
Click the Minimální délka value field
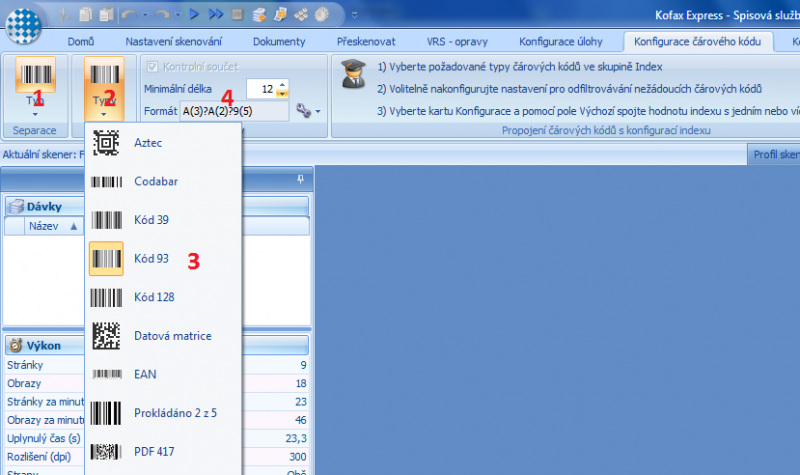261,89
